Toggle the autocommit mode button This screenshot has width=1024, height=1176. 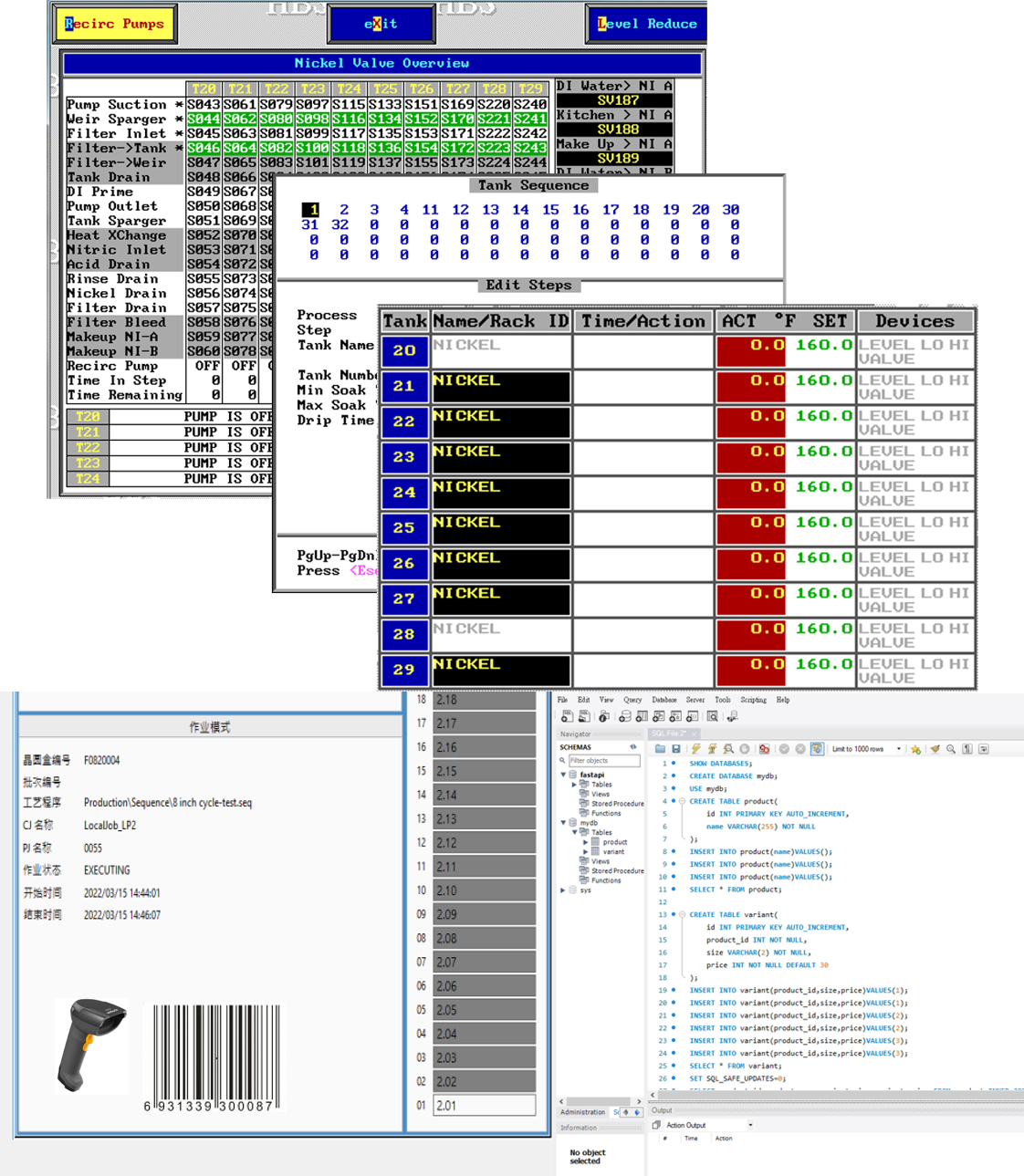pos(817,749)
